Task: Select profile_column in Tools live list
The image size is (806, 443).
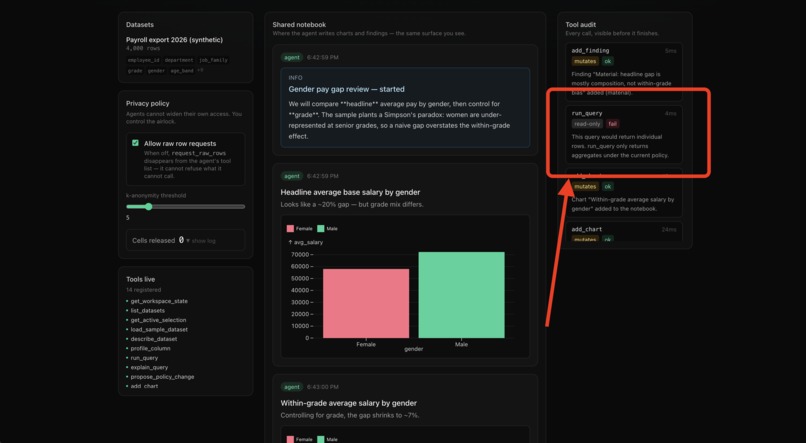Action: click(x=150, y=348)
